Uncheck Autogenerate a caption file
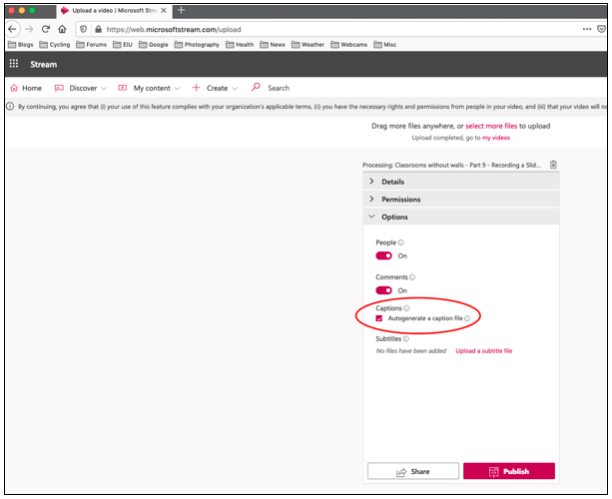 tap(379, 319)
